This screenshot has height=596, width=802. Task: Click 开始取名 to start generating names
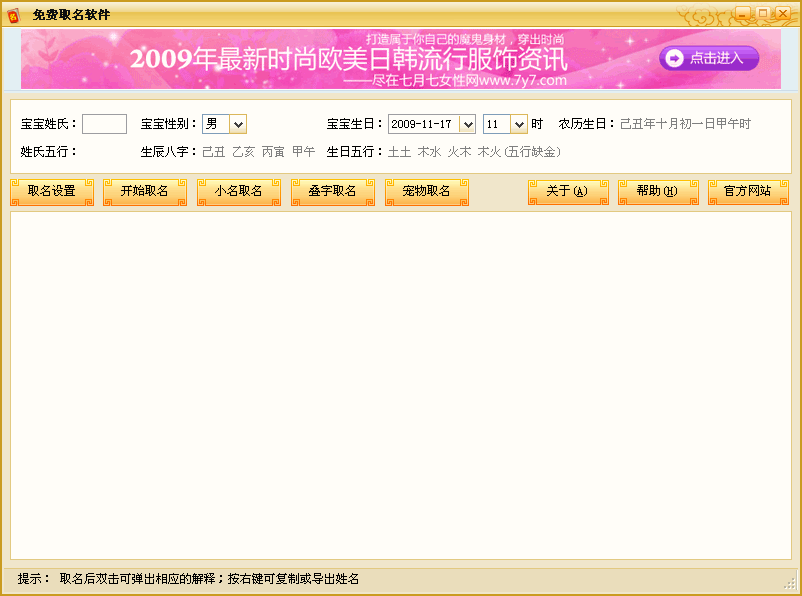[144, 191]
